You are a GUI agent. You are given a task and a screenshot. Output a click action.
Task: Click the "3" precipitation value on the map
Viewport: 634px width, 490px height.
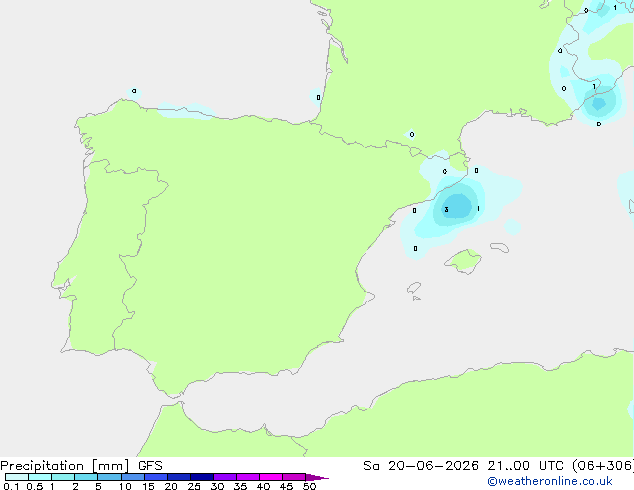pos(446,209)
